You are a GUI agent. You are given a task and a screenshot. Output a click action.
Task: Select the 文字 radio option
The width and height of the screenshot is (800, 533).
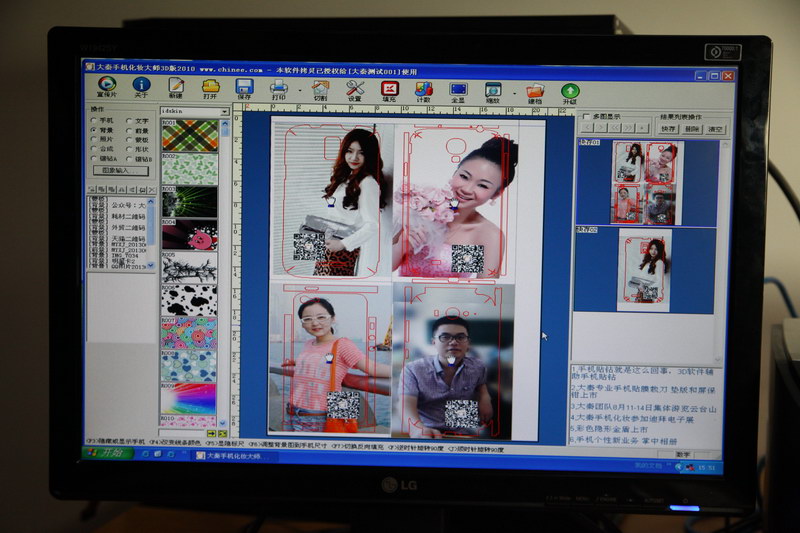click(137, 121)
